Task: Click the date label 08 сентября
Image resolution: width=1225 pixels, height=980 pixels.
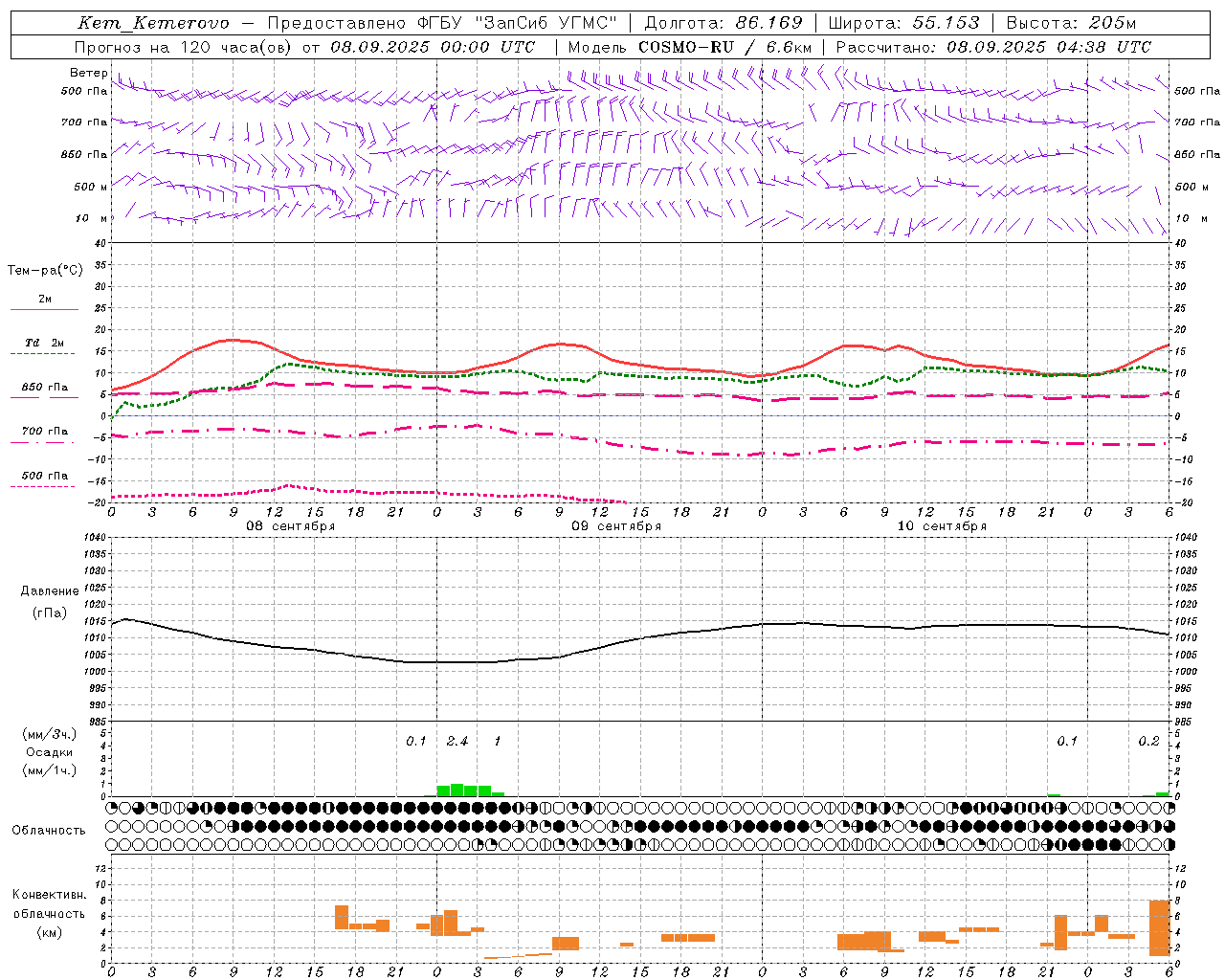Action: pos(291,526)
